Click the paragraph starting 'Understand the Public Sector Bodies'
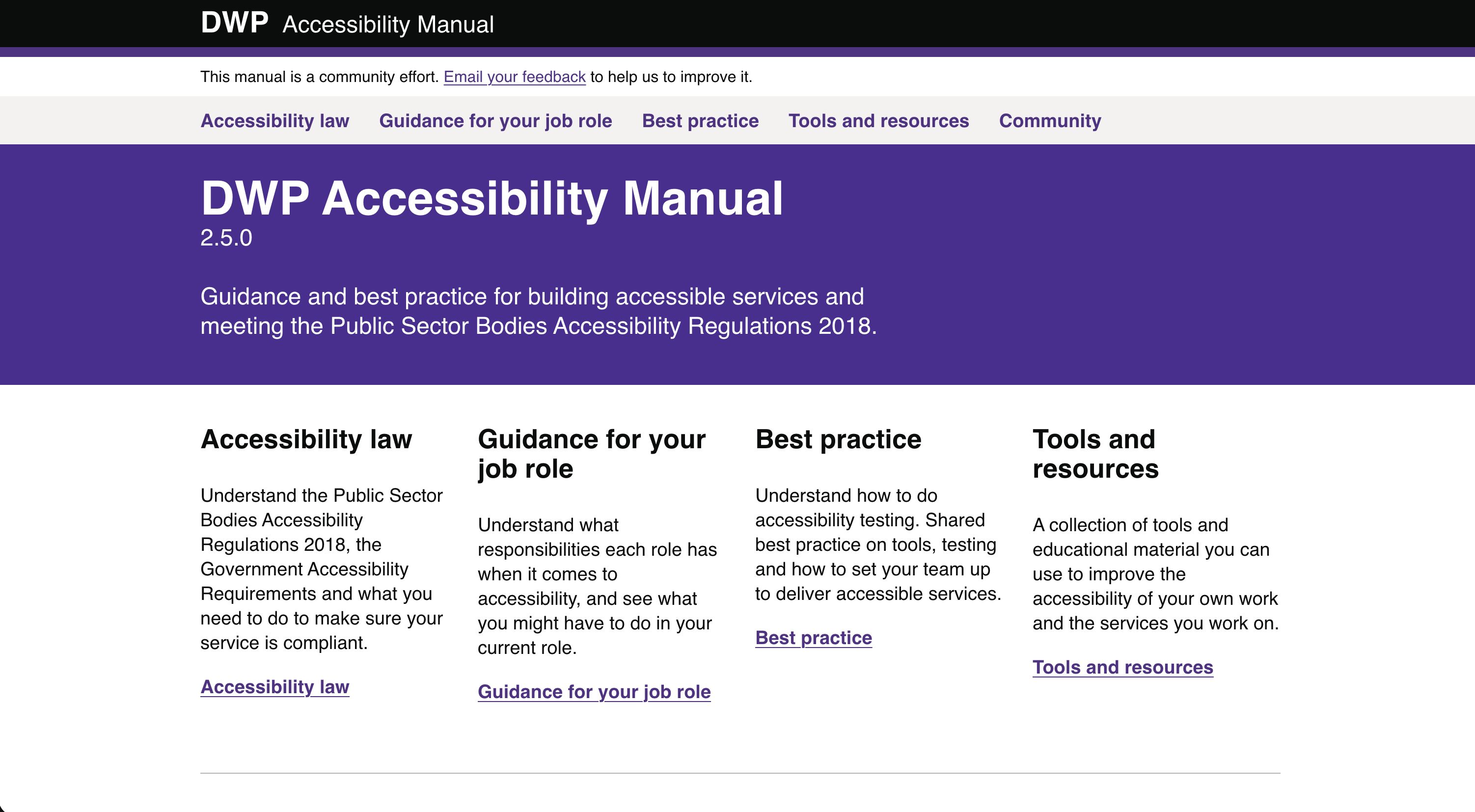This screenshot has height=812, width=1475. point(322,569)
